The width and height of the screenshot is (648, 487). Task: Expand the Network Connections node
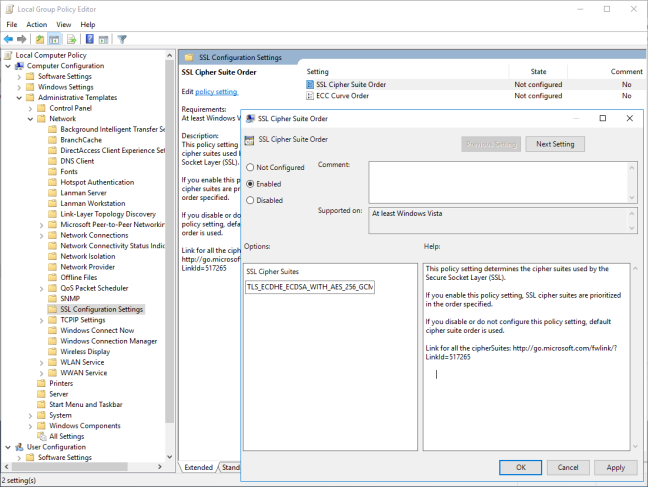(x=41, y=235)
